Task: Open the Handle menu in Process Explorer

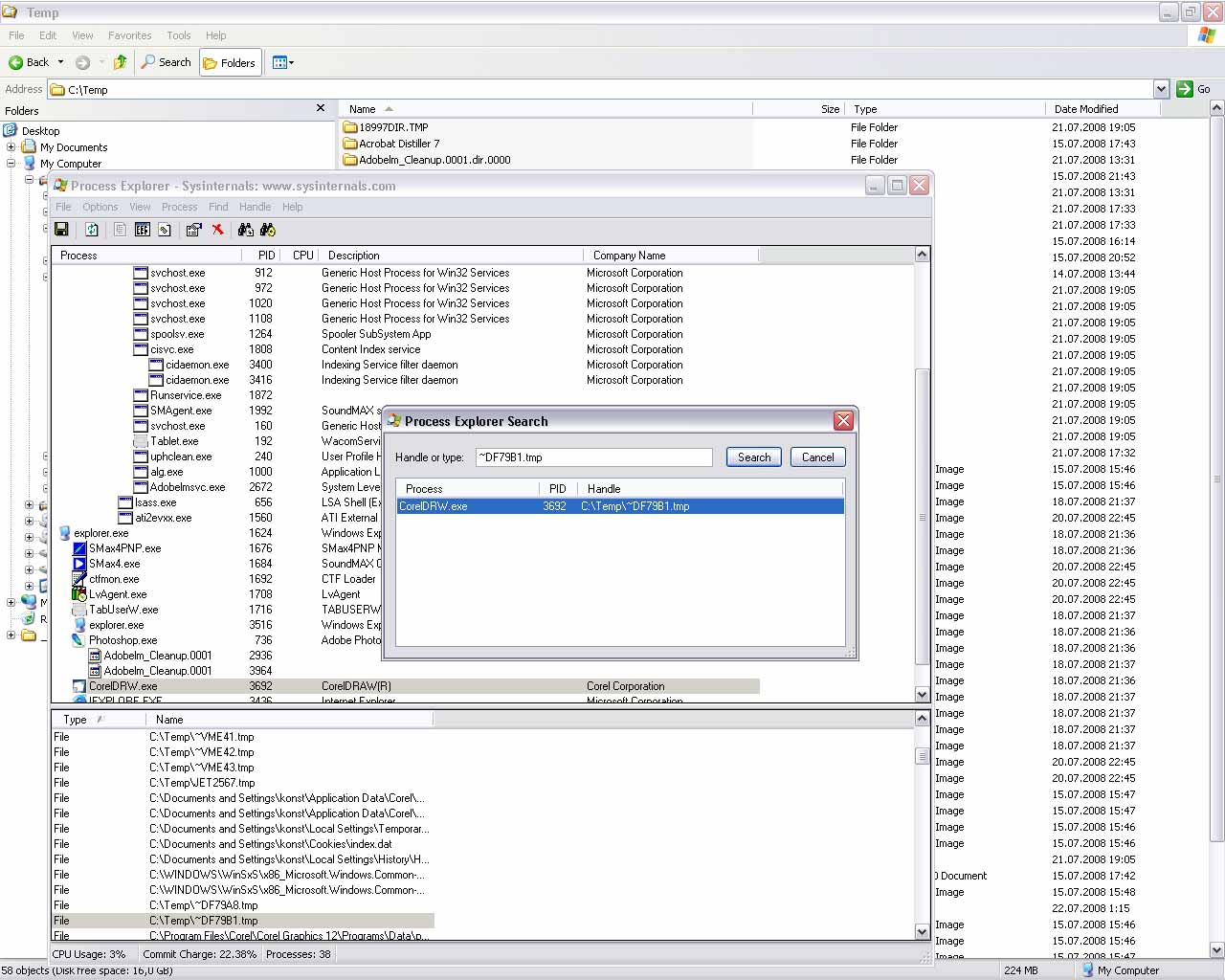Action: [255, 207]
